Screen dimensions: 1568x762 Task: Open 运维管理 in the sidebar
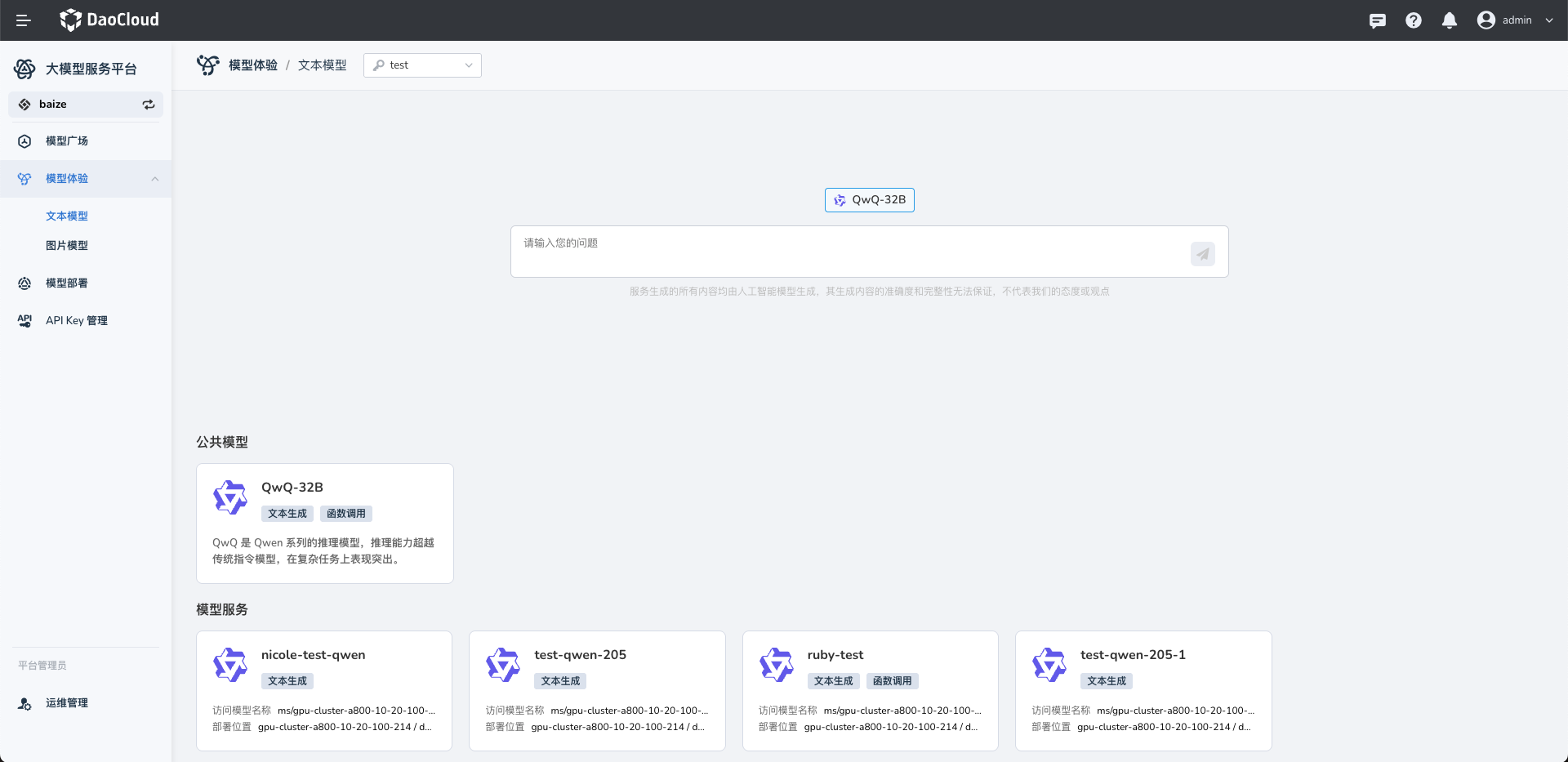click(x=67, y=703)
